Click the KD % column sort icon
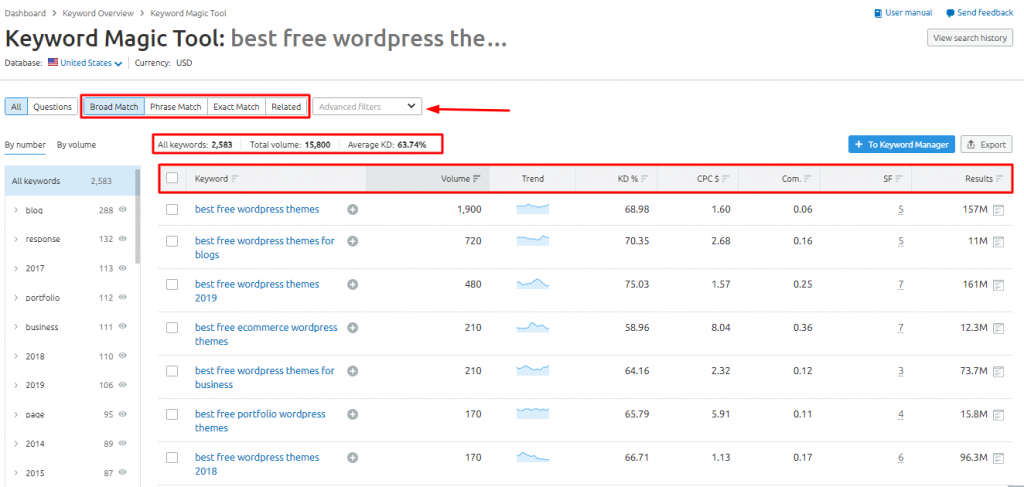 click(x=644, y=179)
